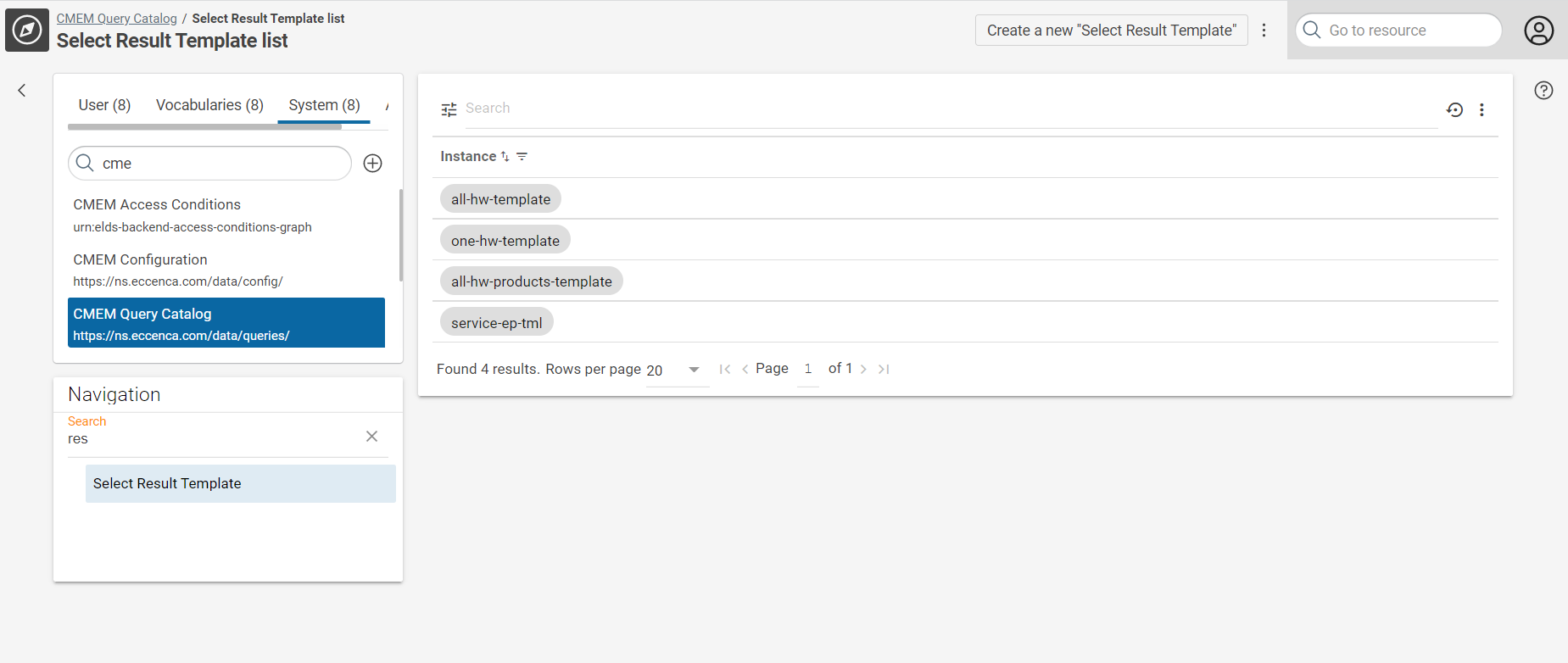Open the user account profile icon

[x=1538, y=31]
